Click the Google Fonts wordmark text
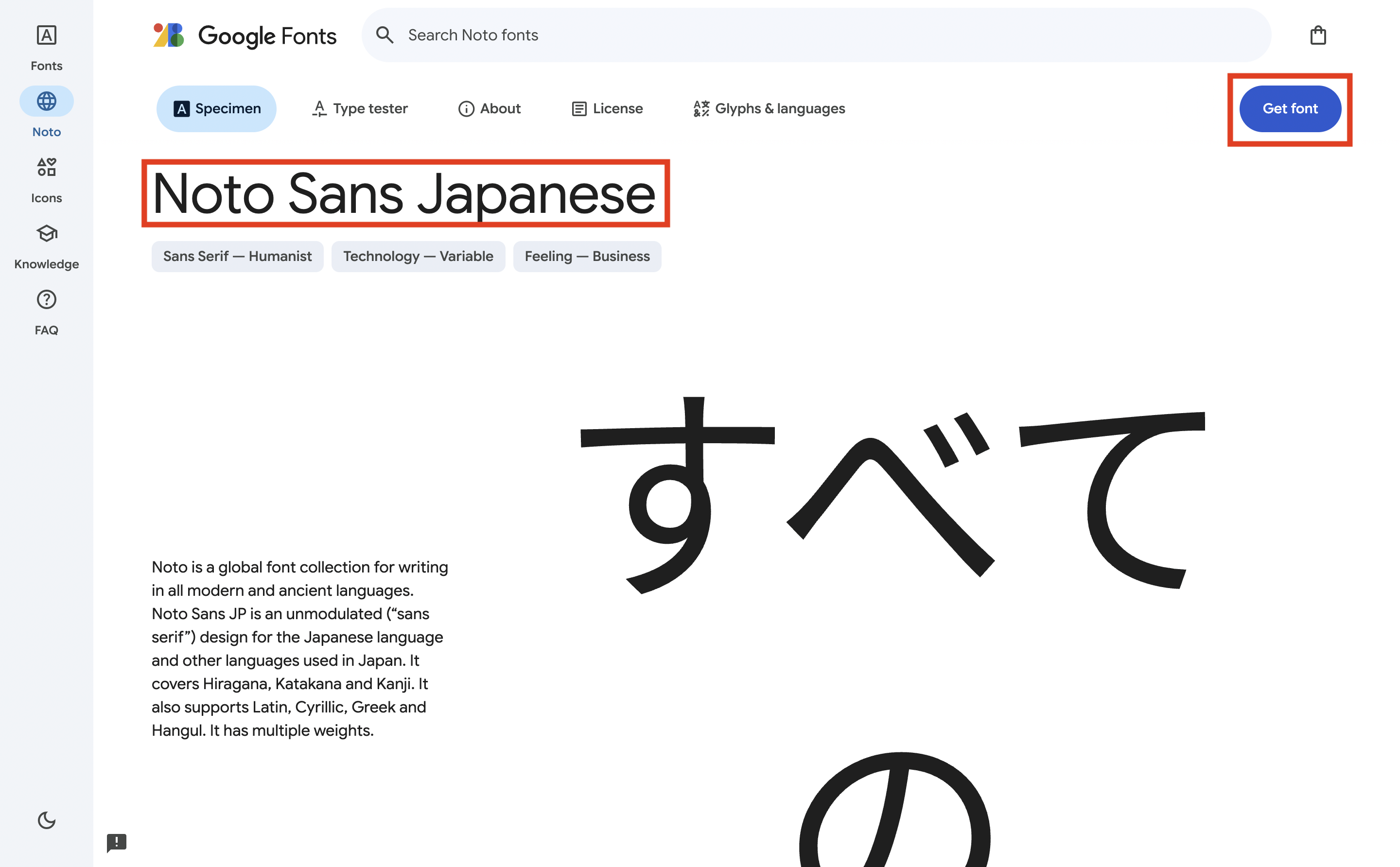The width and height of the screenshot is (1400, 867). pos(267,36)
